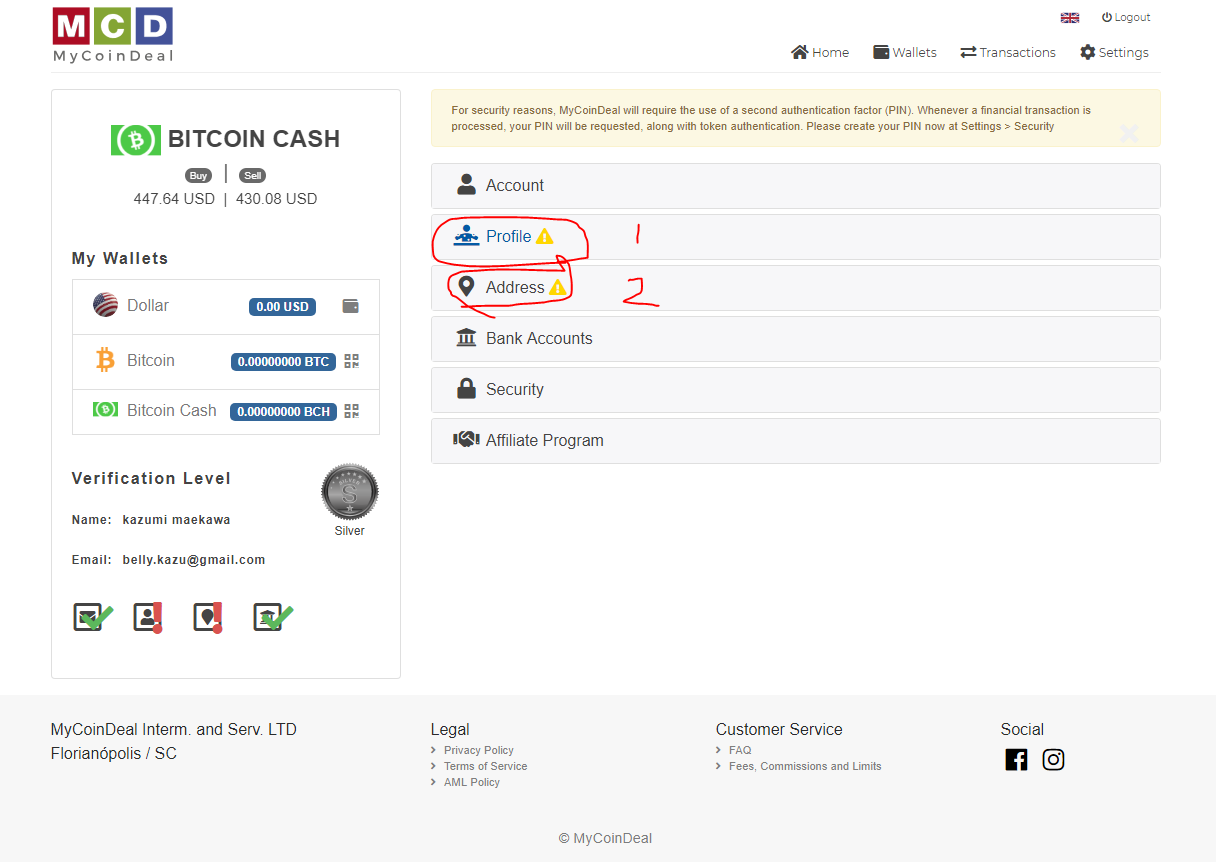1216x862 pixels.
Task: Click the Silver verification medal
Action: (x=350, y=492)
